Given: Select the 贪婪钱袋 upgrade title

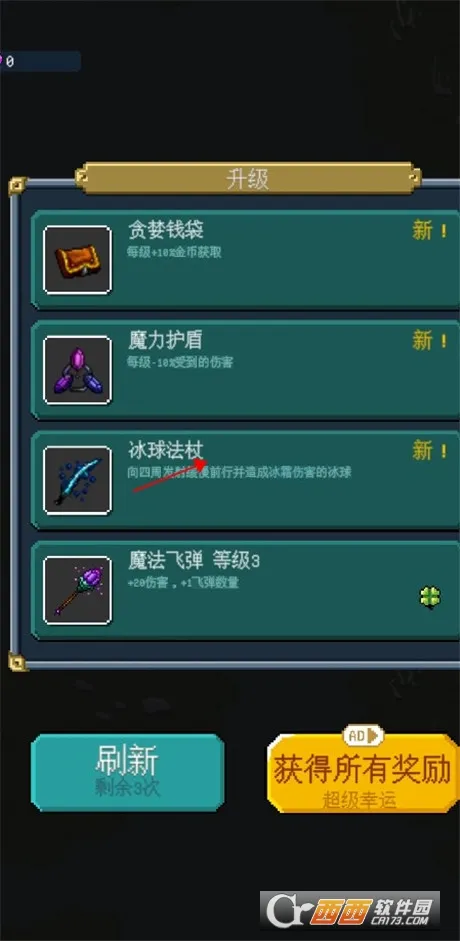Looking at the screenshot, I should tap(166, 230).
